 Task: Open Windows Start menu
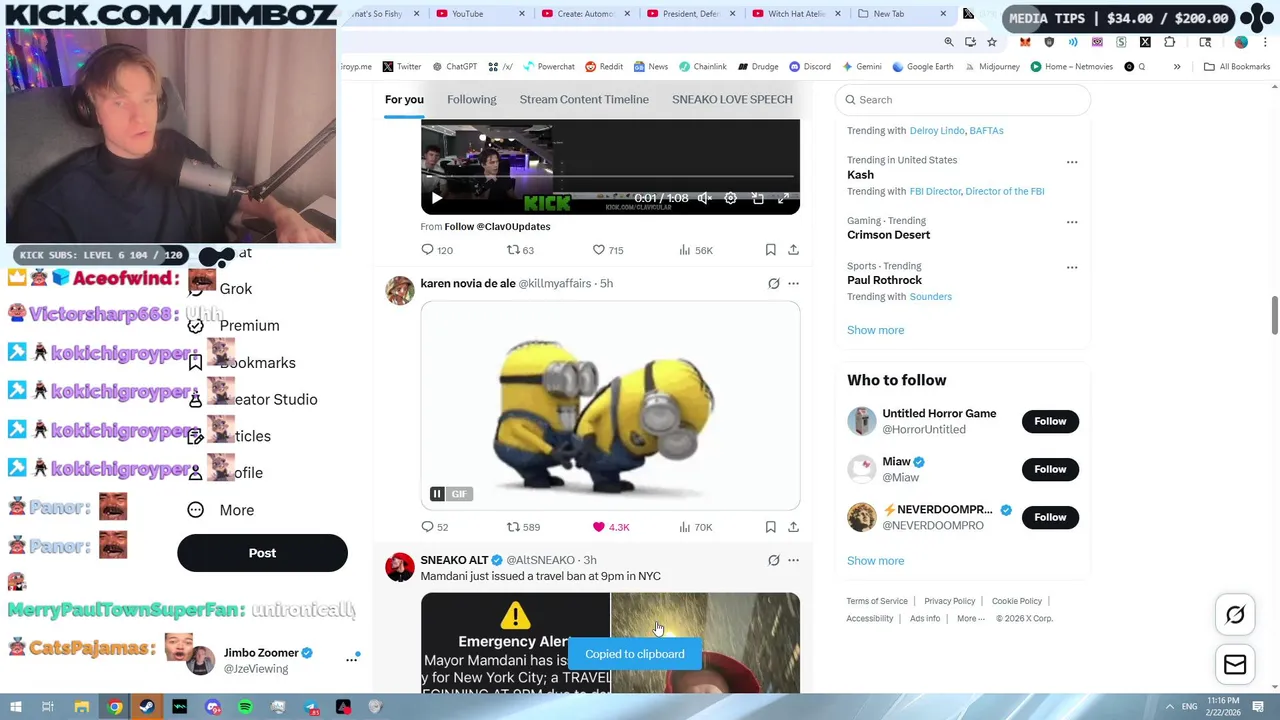click(15, 707)
